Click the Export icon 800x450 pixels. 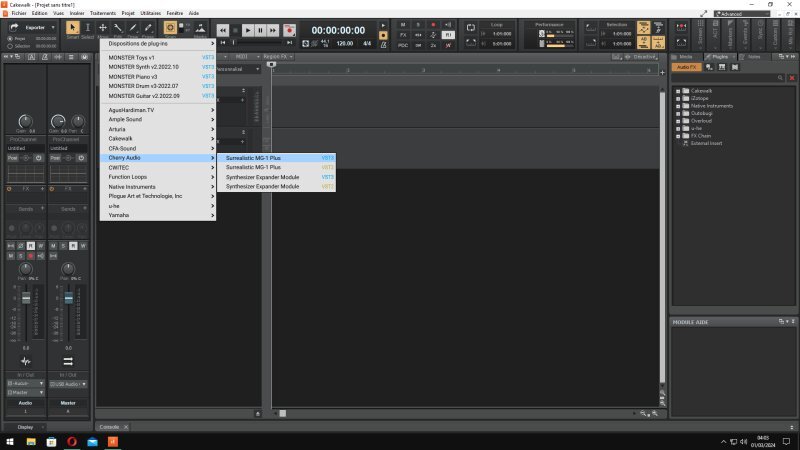coord(14,27)
